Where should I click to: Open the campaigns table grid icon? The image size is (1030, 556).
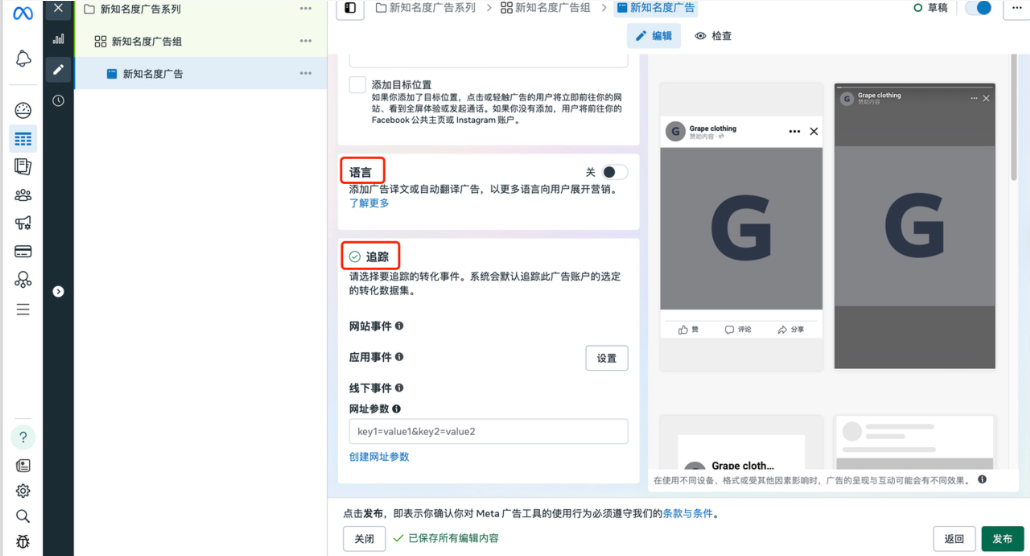click(23, 139)
